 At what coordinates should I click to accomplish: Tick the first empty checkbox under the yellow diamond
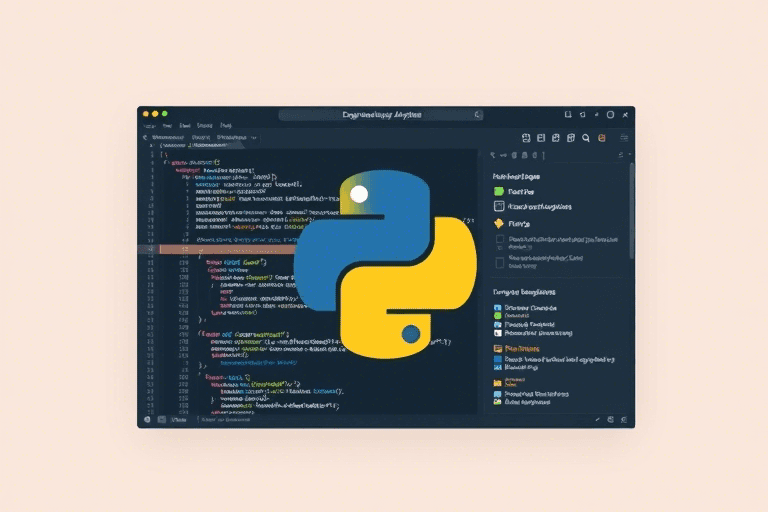(500, 239)
